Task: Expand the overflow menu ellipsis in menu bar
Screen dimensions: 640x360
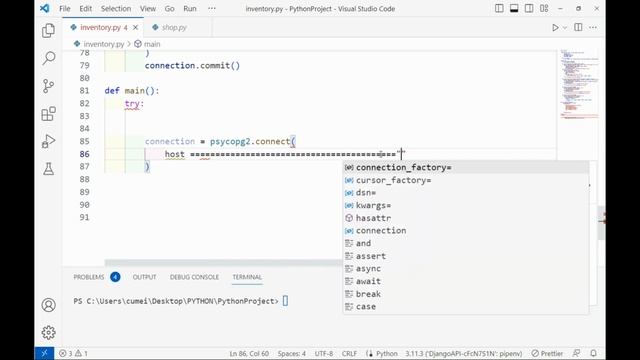Action: click(x=211, y=9)
